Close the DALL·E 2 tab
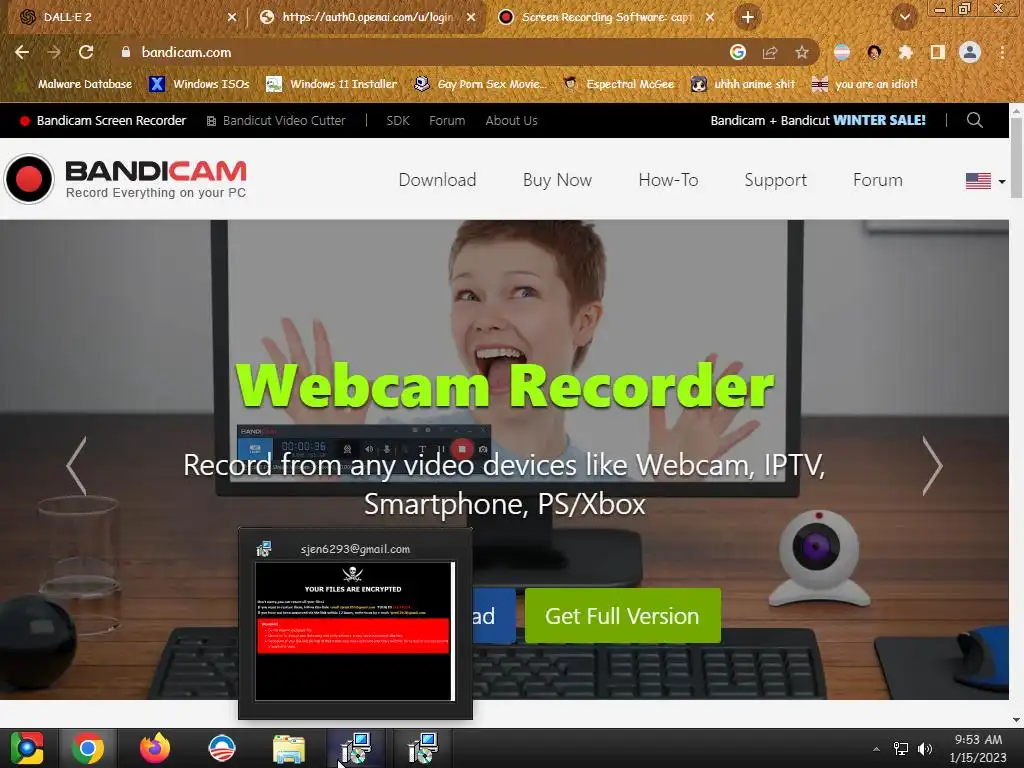 pos(232,17)
